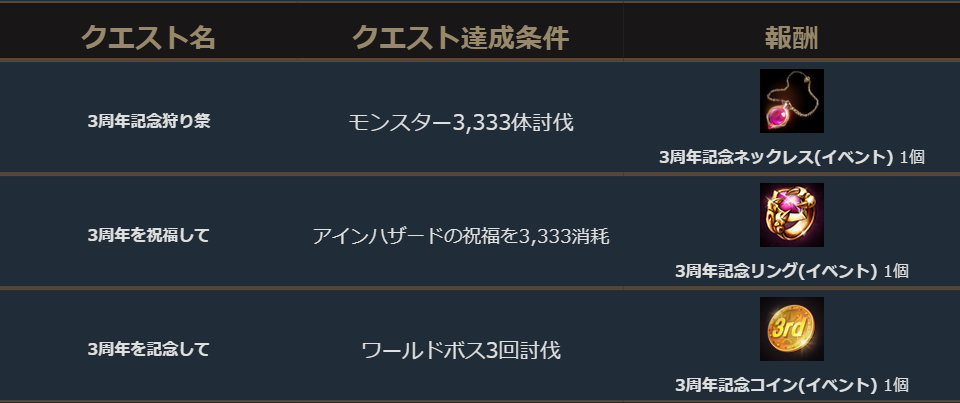Click the アインハザードの祝福を3,333消耗 condition
The image size is (960, 403).
tap(460, 236)
